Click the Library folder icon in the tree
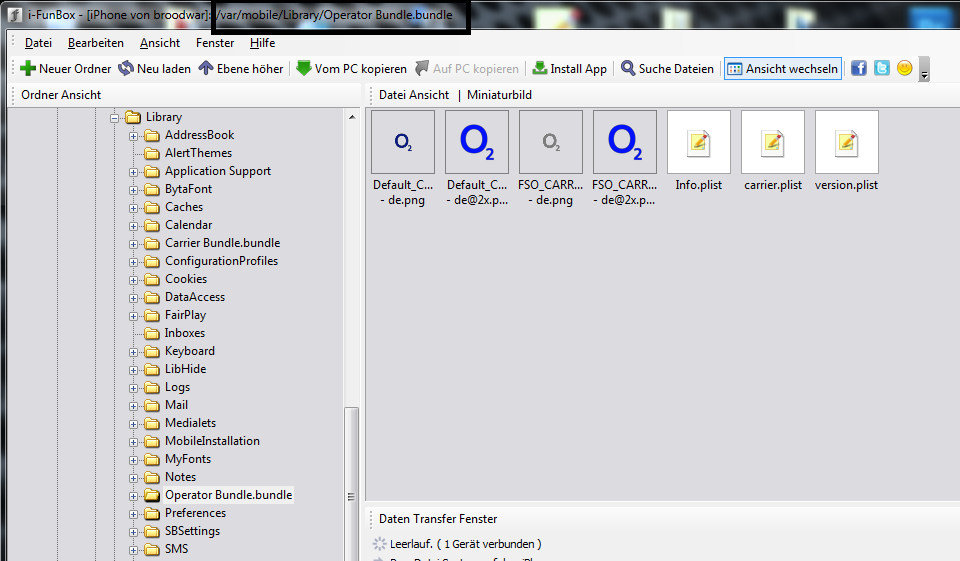The width and height of the screenshot is (960, 561). click(133, 117)
